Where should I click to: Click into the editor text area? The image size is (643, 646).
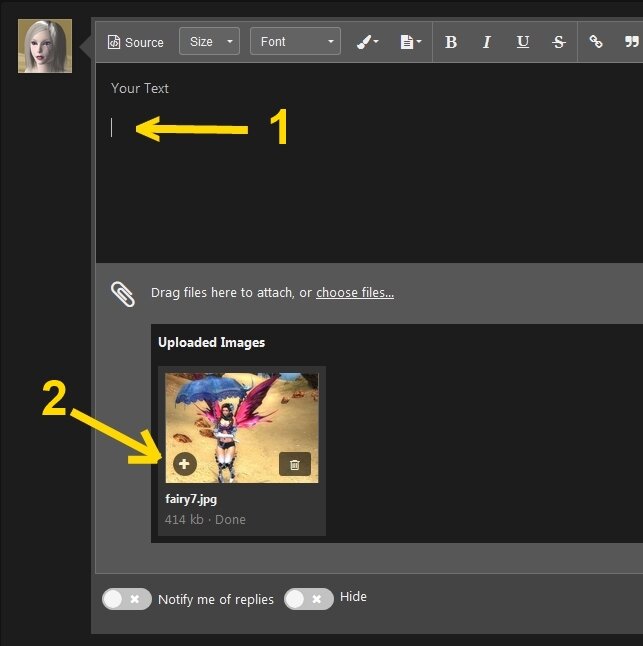pos(369,163)
